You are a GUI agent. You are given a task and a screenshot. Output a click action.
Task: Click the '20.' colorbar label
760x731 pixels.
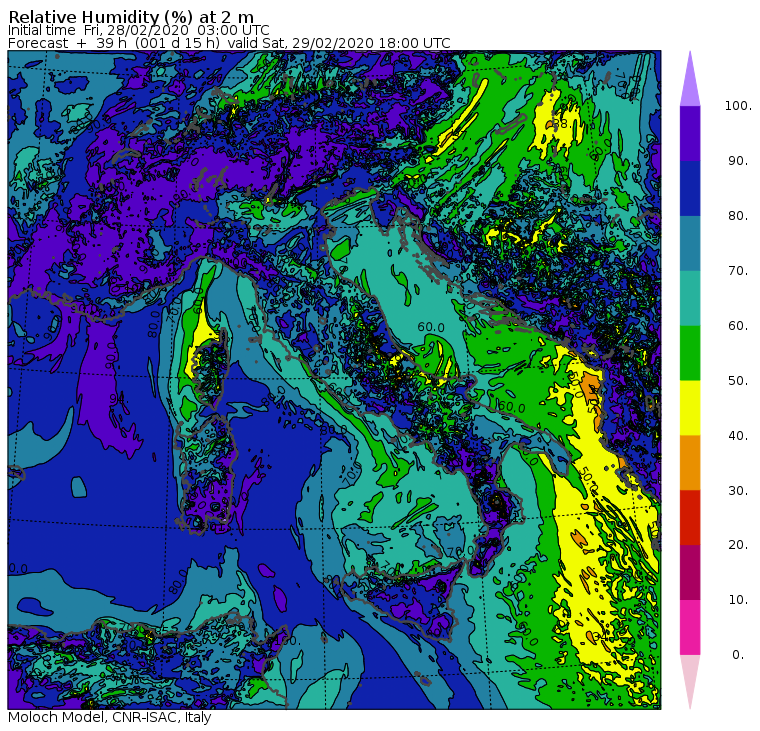click(738, 545)
